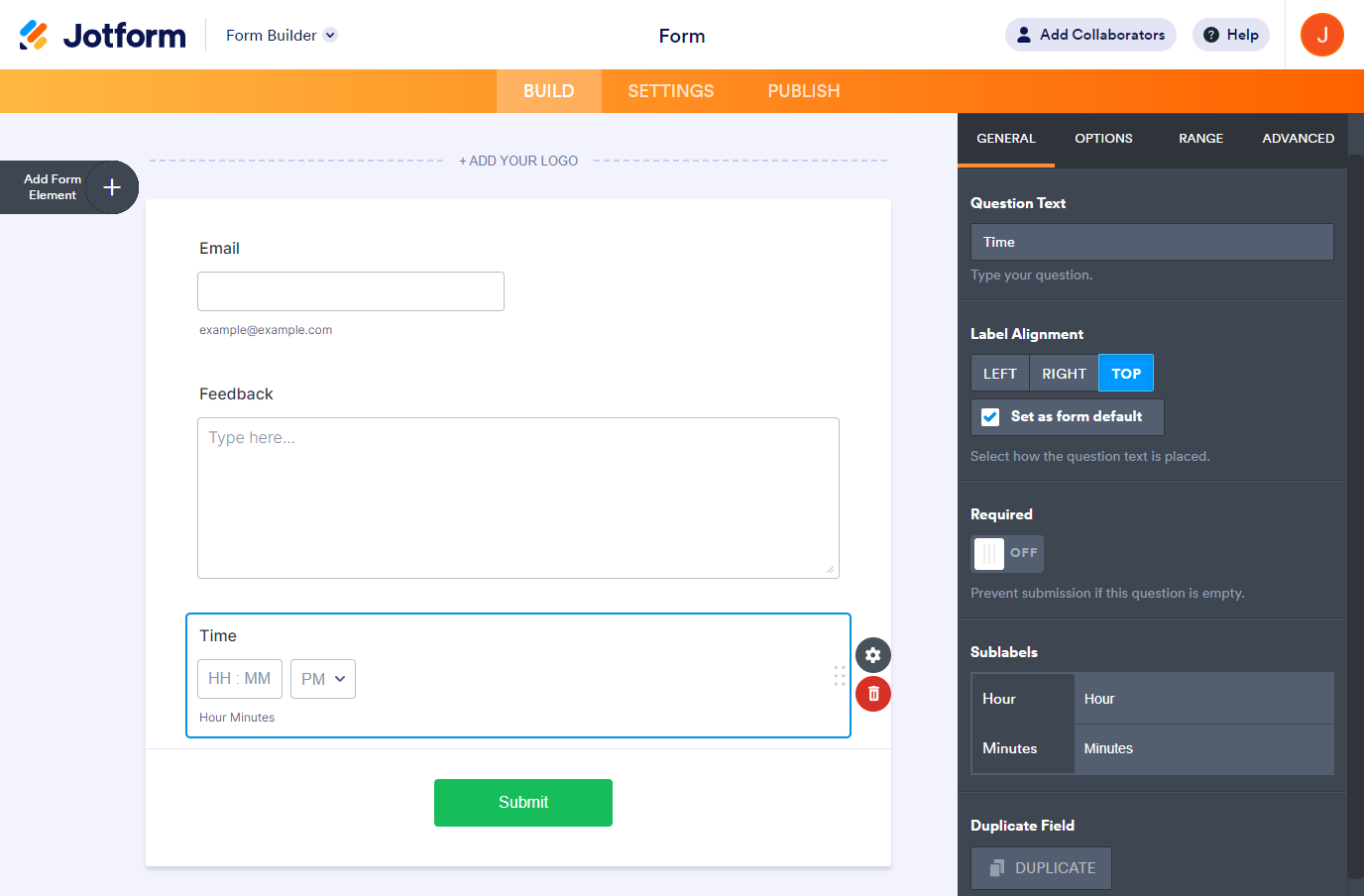Set label alignment to Left
The image size is (1364, 896).
click(1000, 374)
